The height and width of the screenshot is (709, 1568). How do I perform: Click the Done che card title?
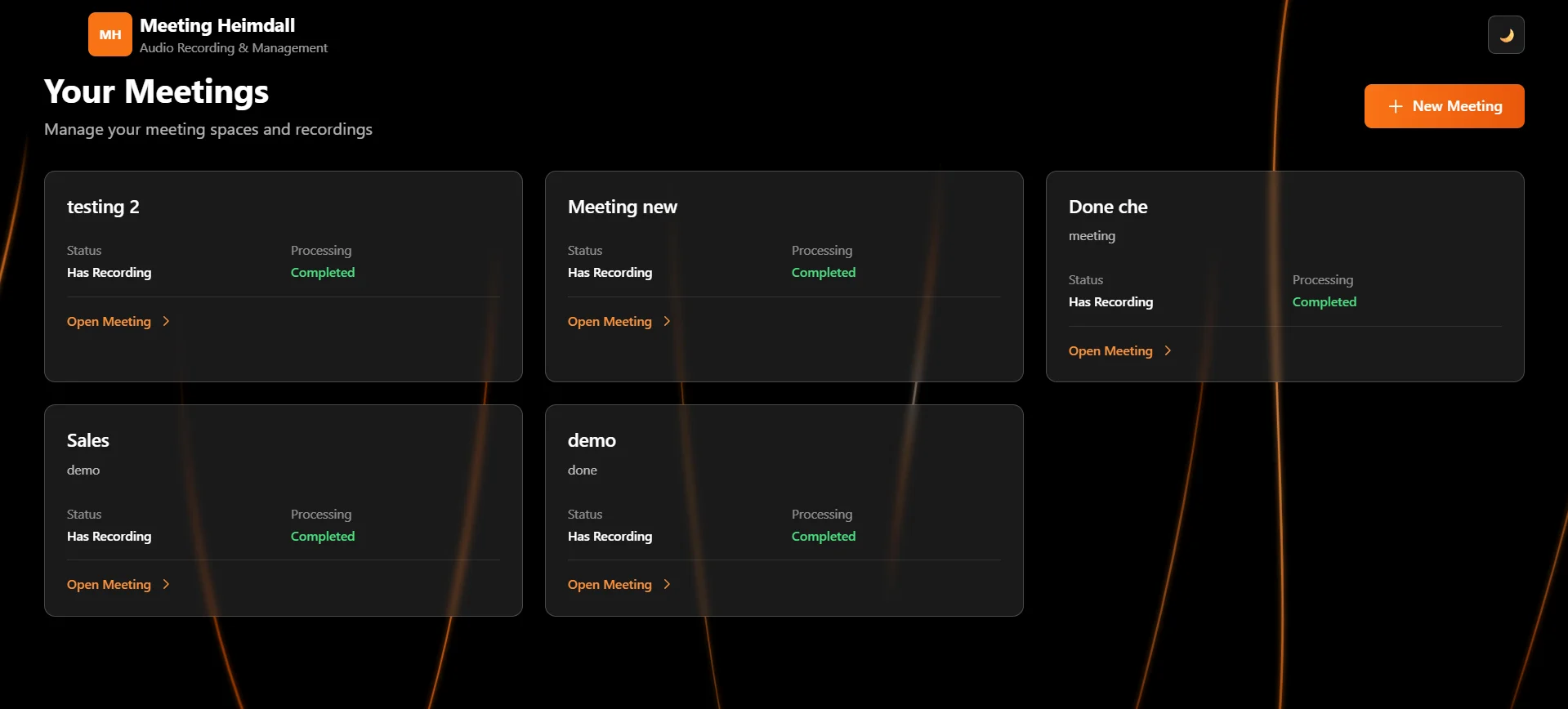[x=1107, y=207]
